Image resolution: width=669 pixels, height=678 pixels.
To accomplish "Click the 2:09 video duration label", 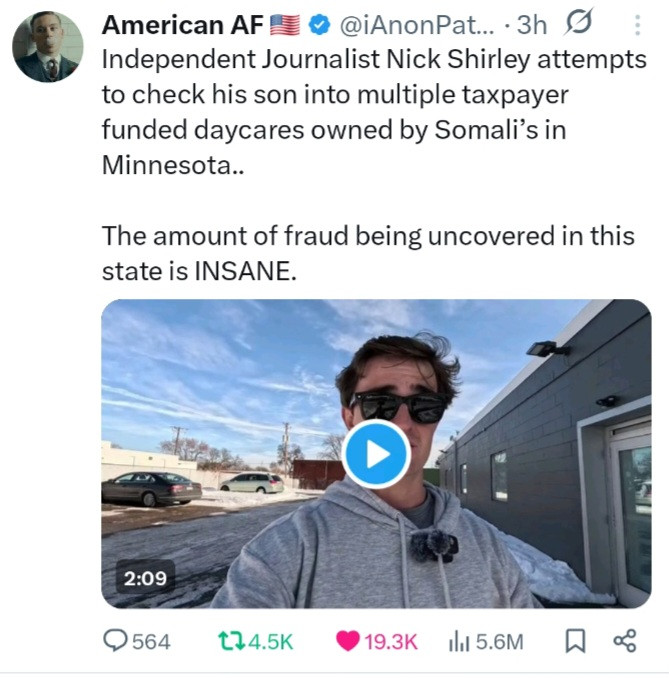I will tap(146, 577).
